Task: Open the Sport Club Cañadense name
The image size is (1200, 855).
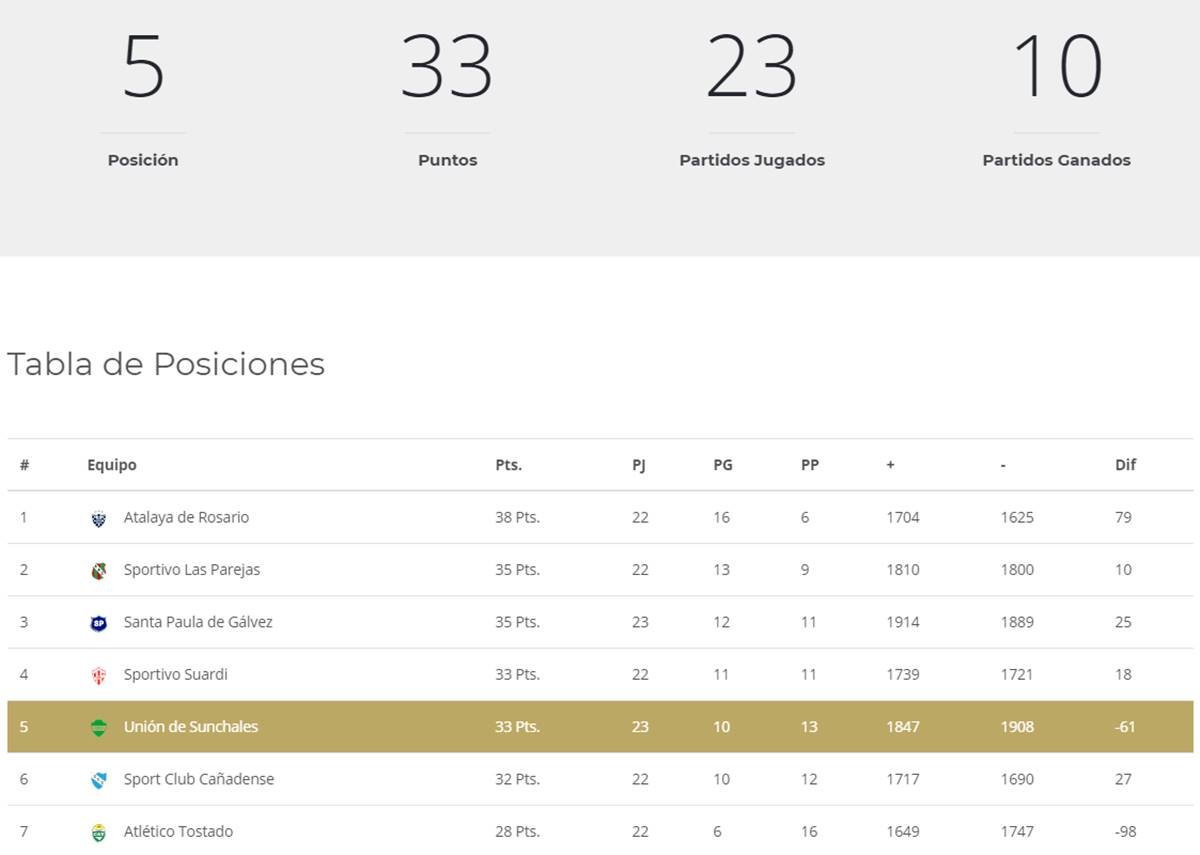Action: 198,779
